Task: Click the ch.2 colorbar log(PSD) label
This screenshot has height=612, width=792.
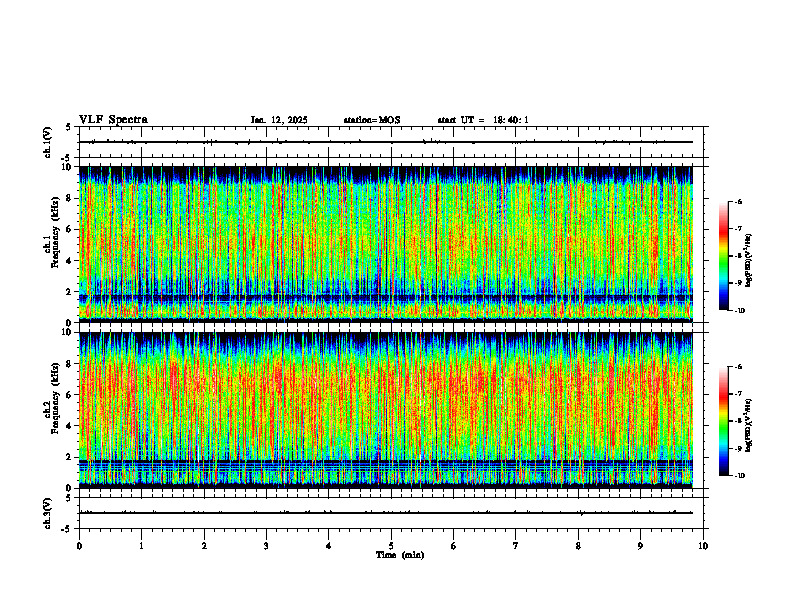Action: click(749, 425)
